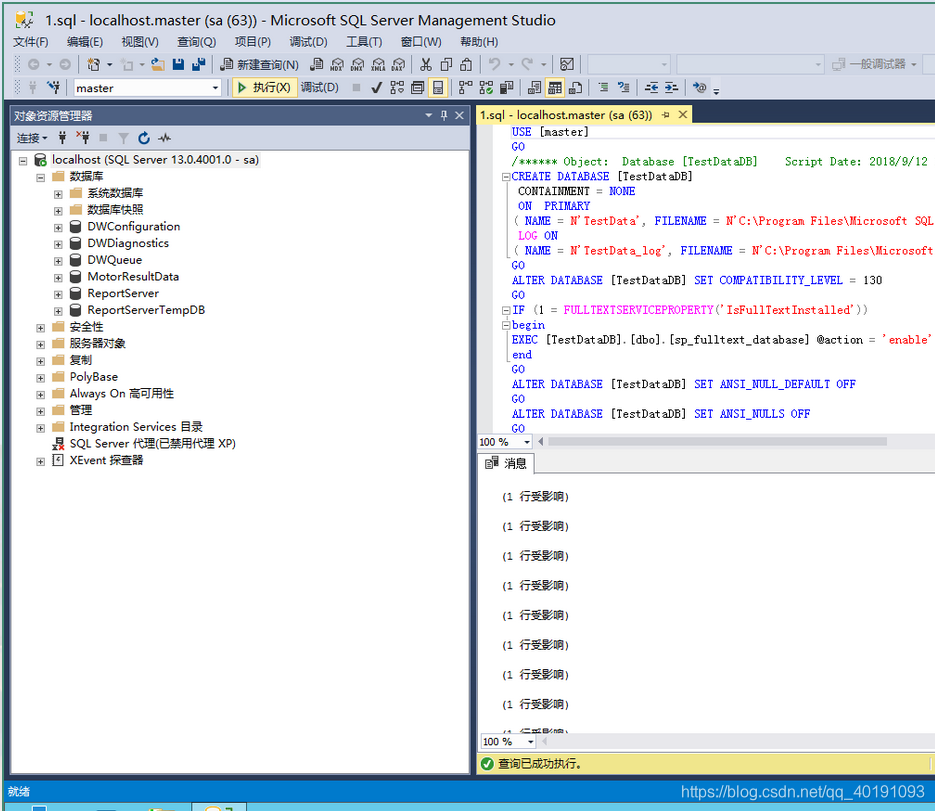The height and width of the screenshot is (811, 935).
Task: Click the results-to-grid toolbar icon
Action: coord(555,87)
